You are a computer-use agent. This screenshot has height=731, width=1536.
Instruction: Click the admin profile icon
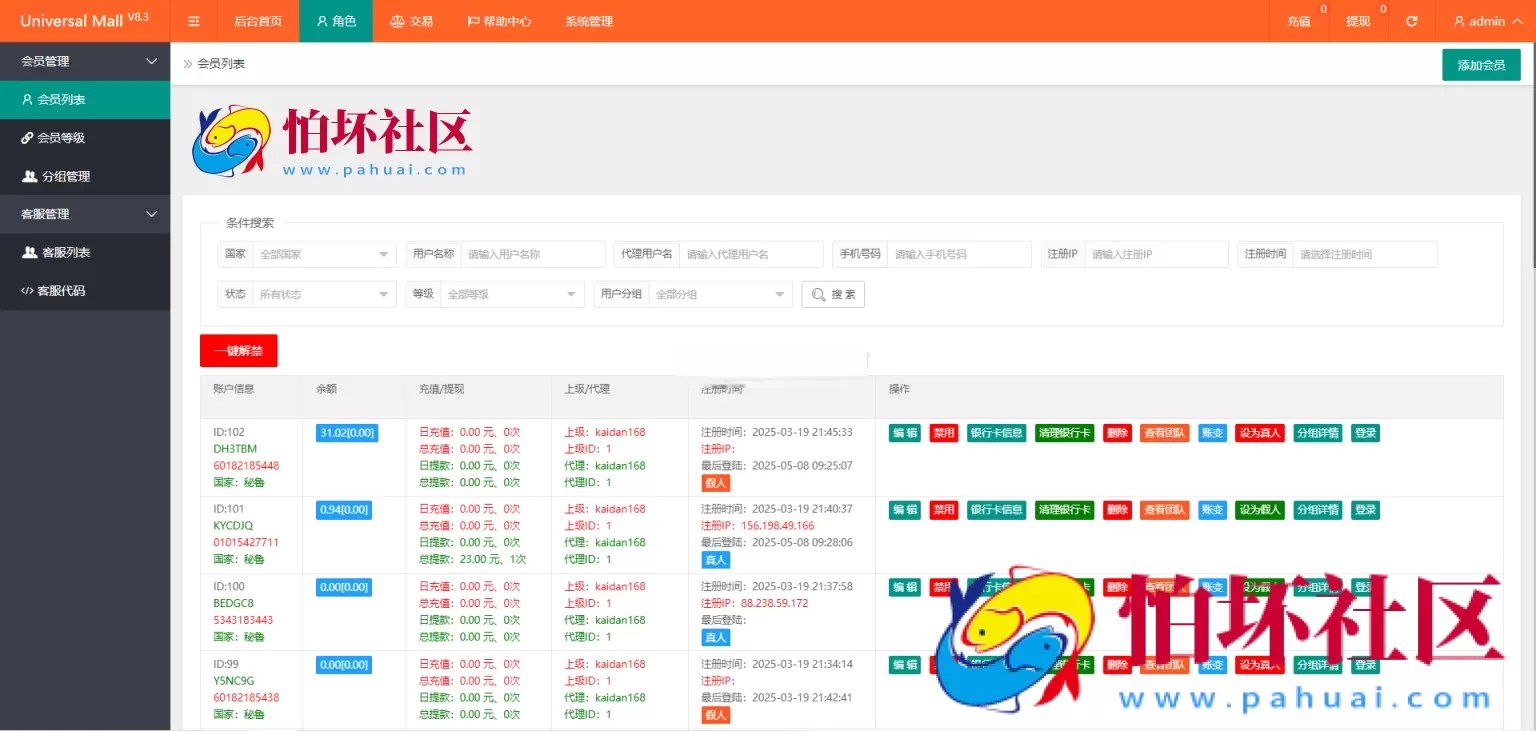point(1457,20)
